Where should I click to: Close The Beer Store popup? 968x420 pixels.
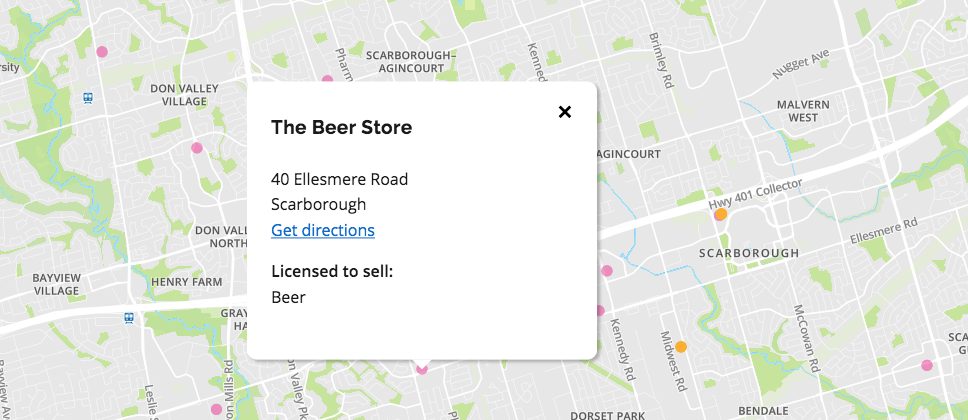(564, 112)
